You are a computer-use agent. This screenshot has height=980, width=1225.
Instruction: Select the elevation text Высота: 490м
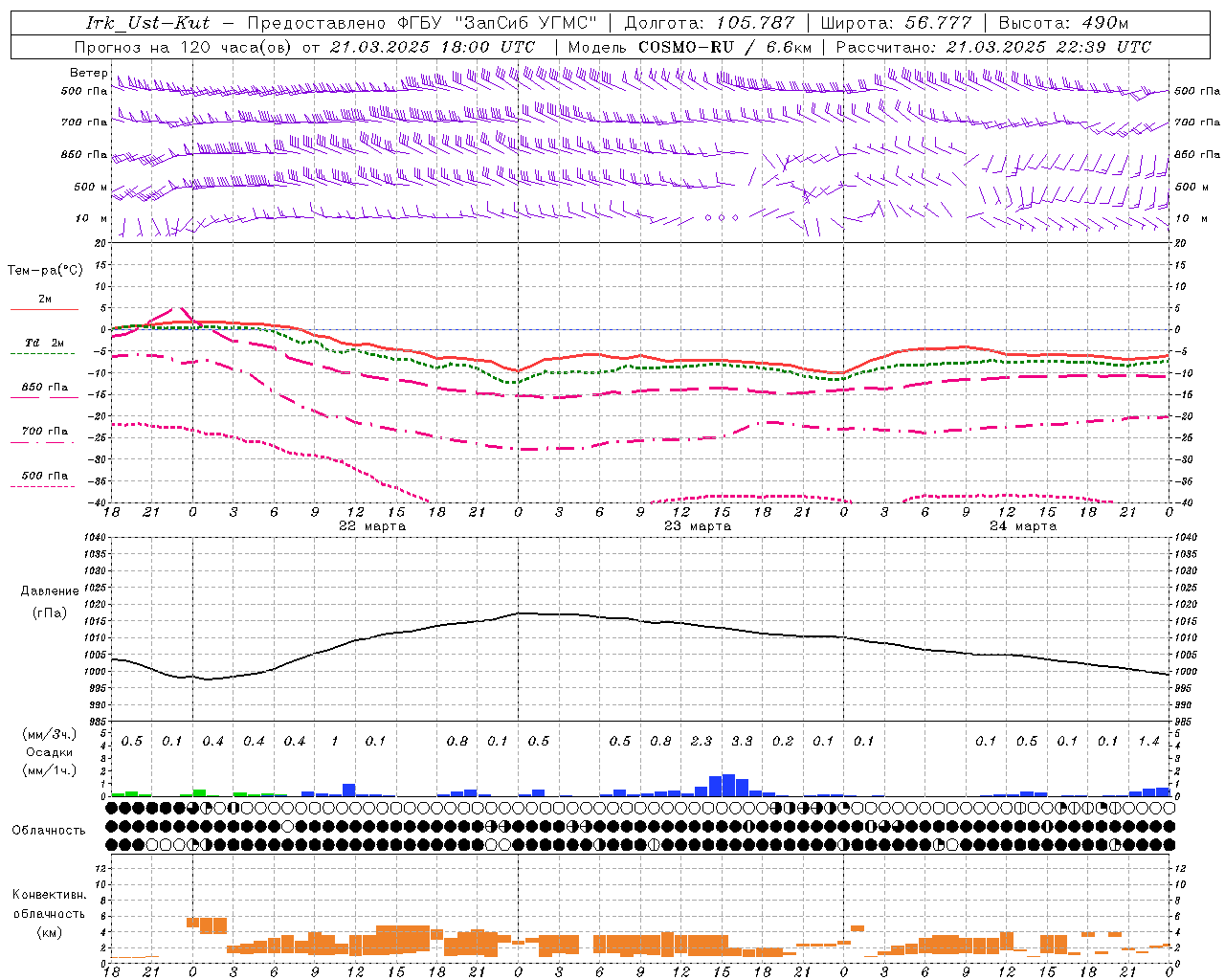[x=1063, y=23]
